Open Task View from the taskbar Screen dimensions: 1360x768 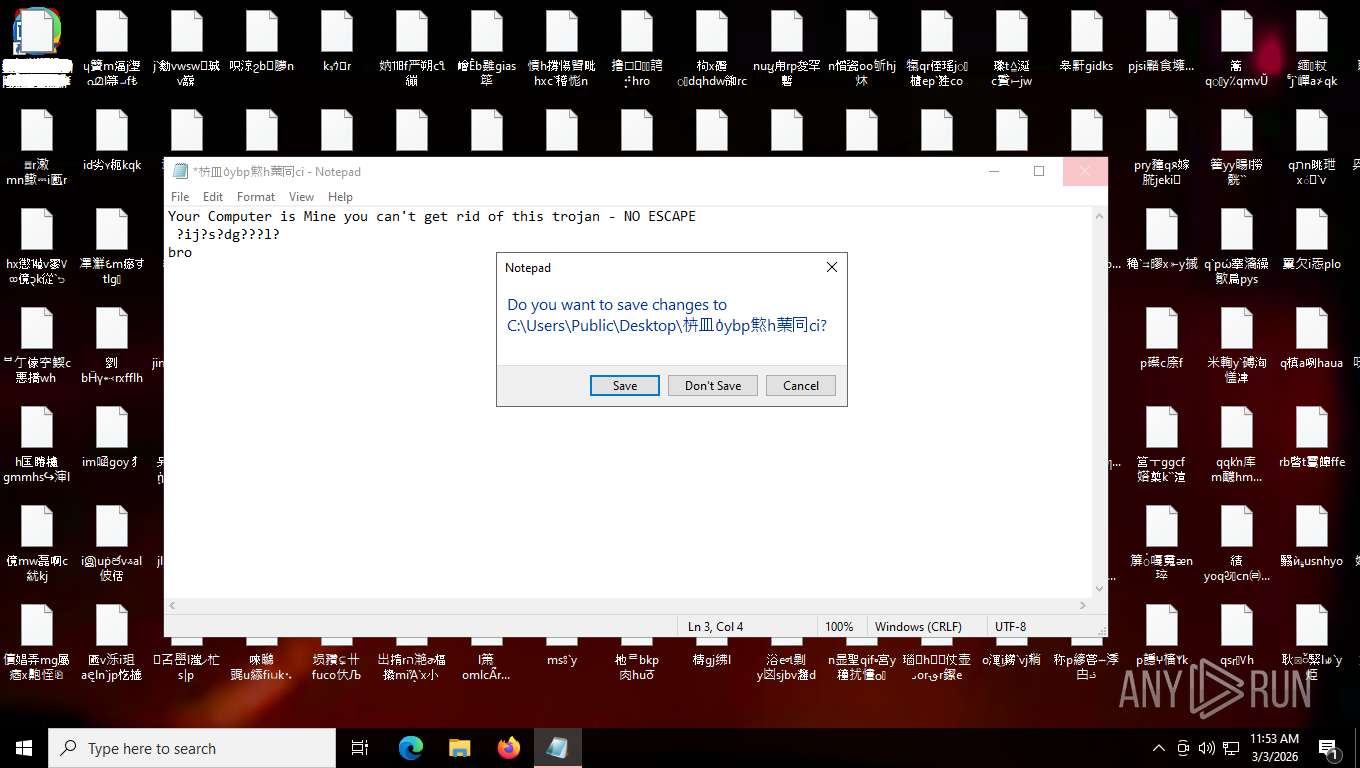click(x=360, y=748)
